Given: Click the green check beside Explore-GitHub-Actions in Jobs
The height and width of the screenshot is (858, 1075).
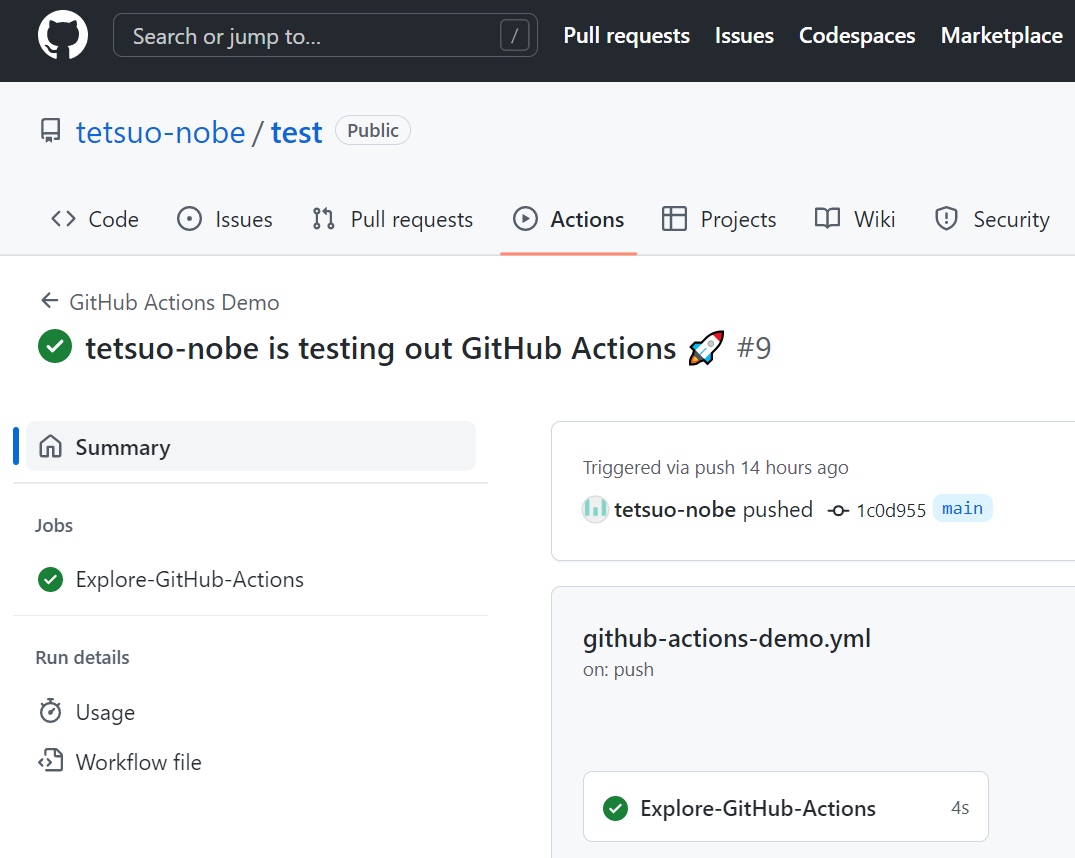Looking at the screenshot, I should [50, 579].
